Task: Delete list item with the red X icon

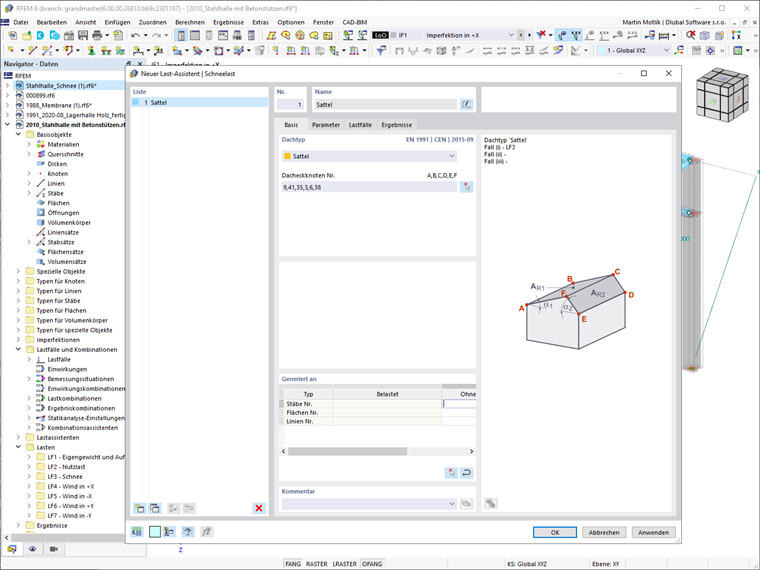Action: tap(259, 508)
